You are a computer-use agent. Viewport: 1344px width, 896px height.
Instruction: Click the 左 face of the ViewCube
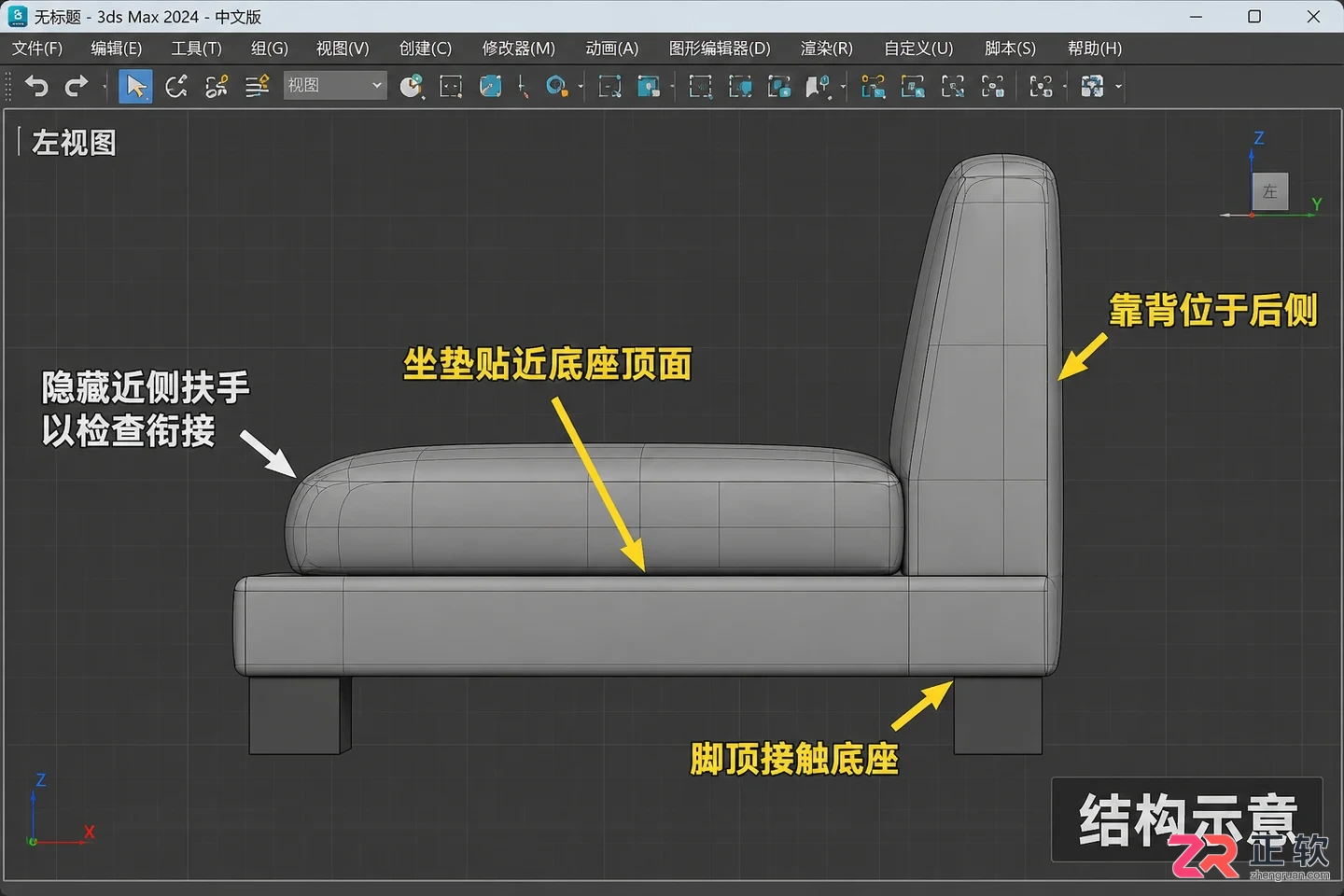[x=1269, y=192]
